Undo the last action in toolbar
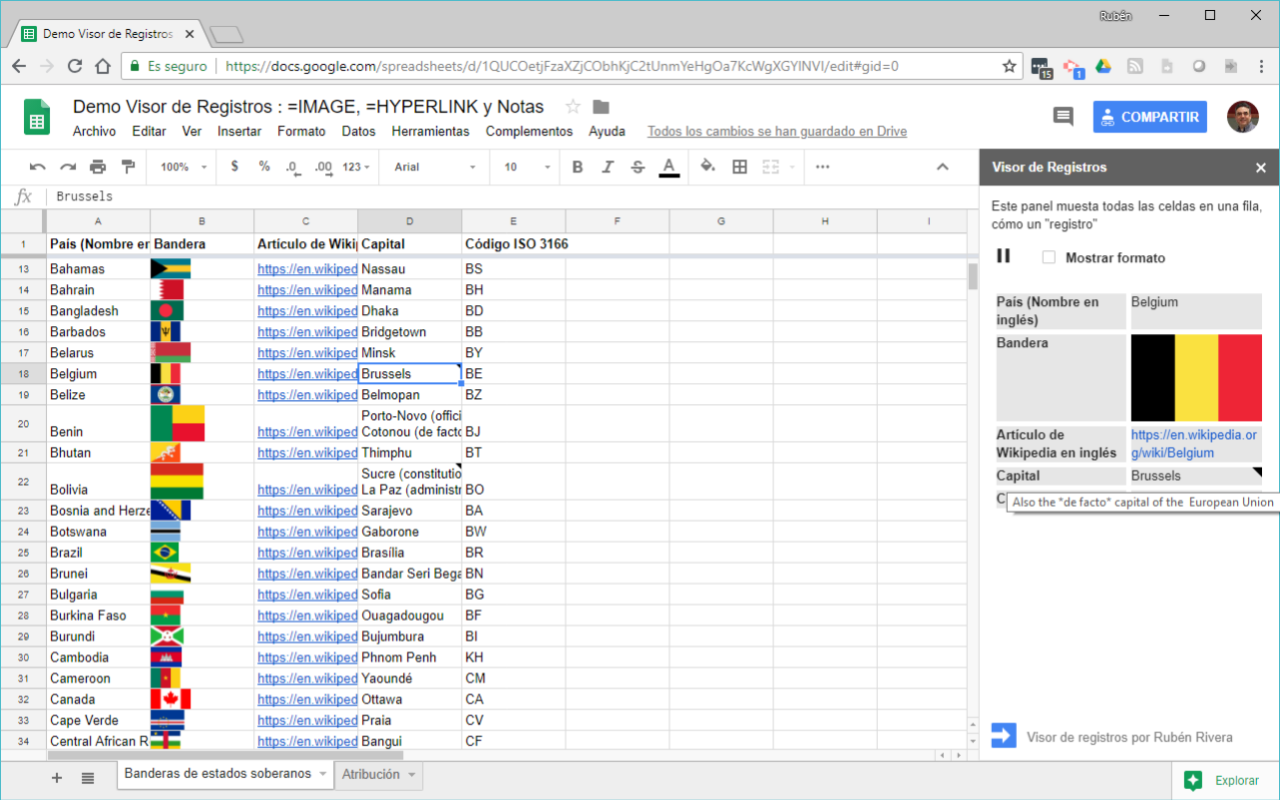Image resolution: width=1280 pixels, height=800 pixels. [x=38, y=167]
